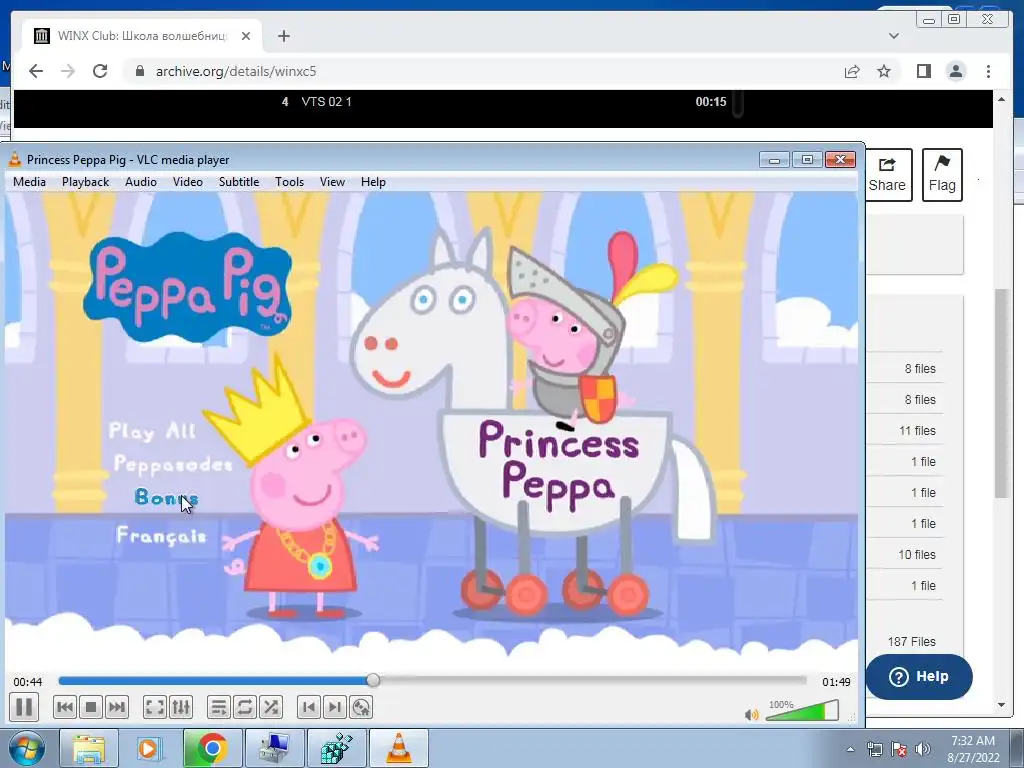This screenshot has height=768, width=1024.
Task: Click the Flag button on archive.org
Action: coord(942,175)
